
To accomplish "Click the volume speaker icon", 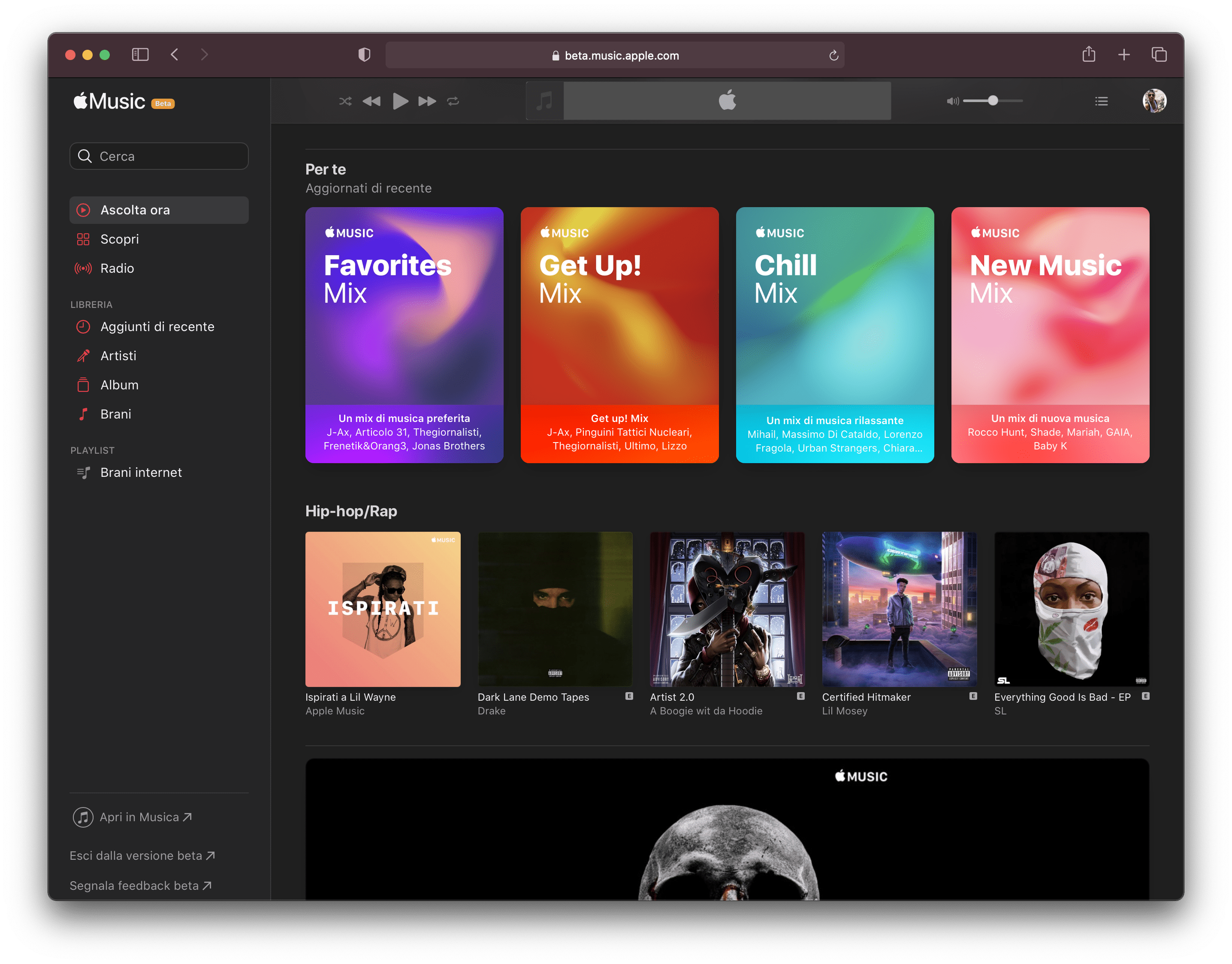I will 952,101.
